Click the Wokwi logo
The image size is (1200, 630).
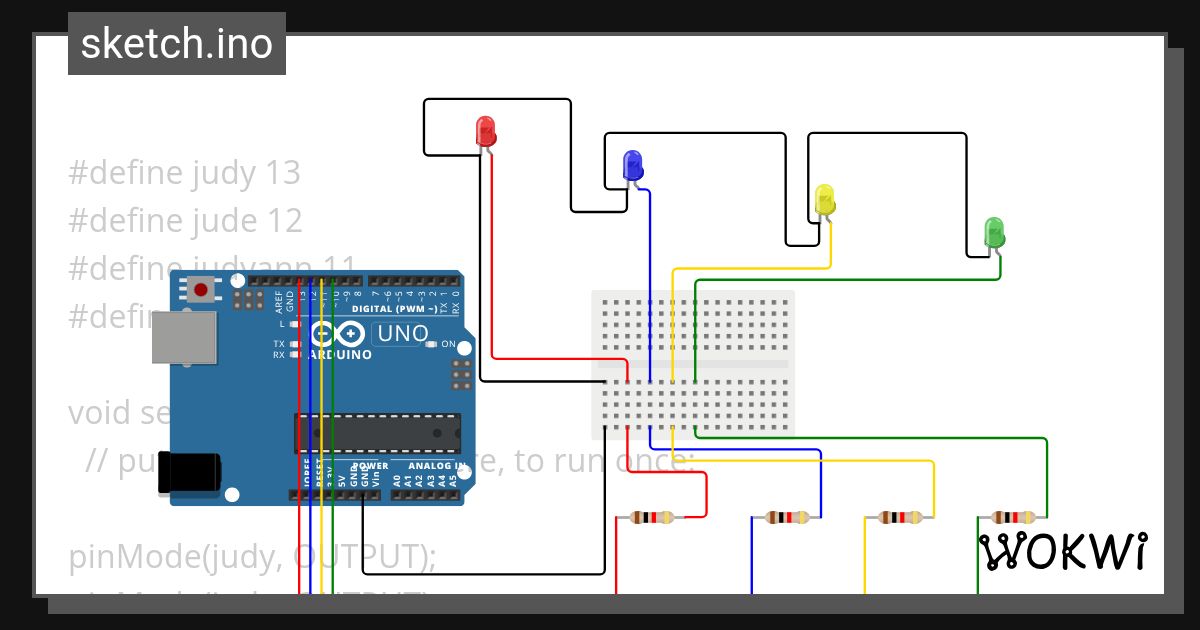tap(1064, 549)
